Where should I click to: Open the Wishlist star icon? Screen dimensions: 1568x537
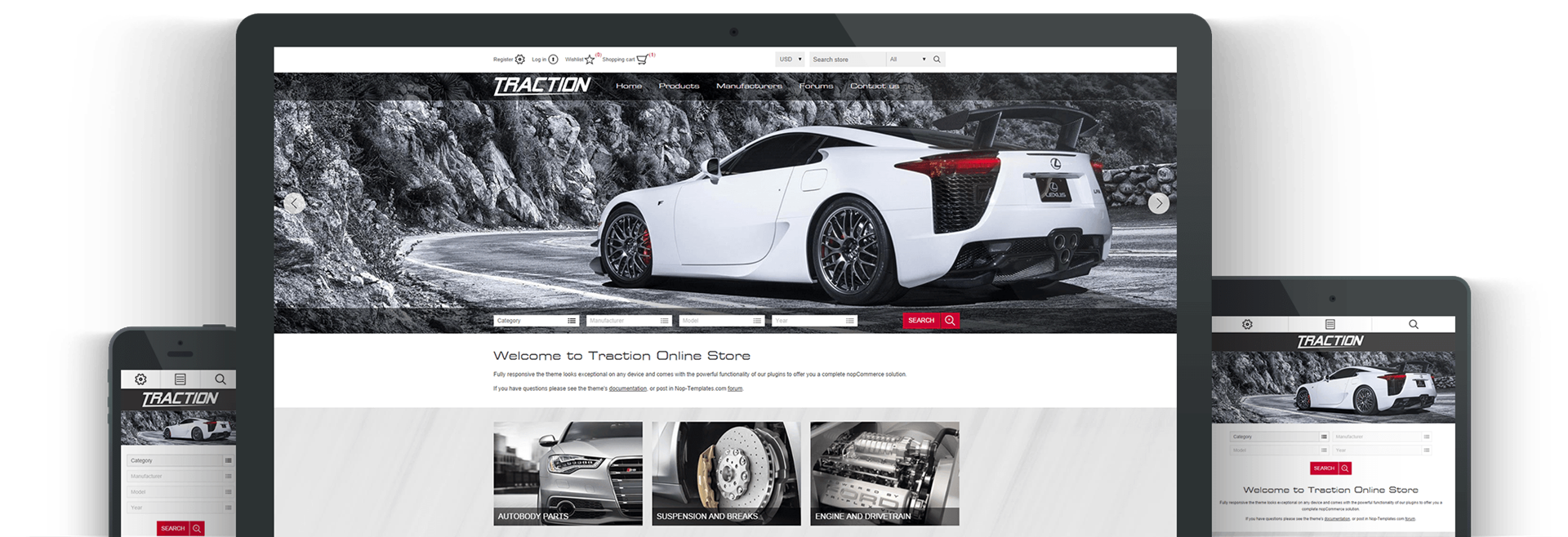coord(590,59)
